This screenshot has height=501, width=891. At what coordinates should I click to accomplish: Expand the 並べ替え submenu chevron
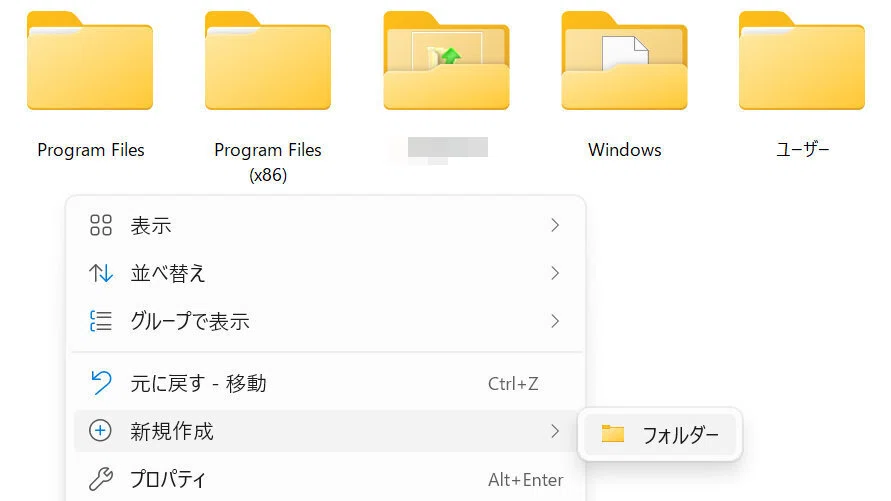click(x=555, y=273)
